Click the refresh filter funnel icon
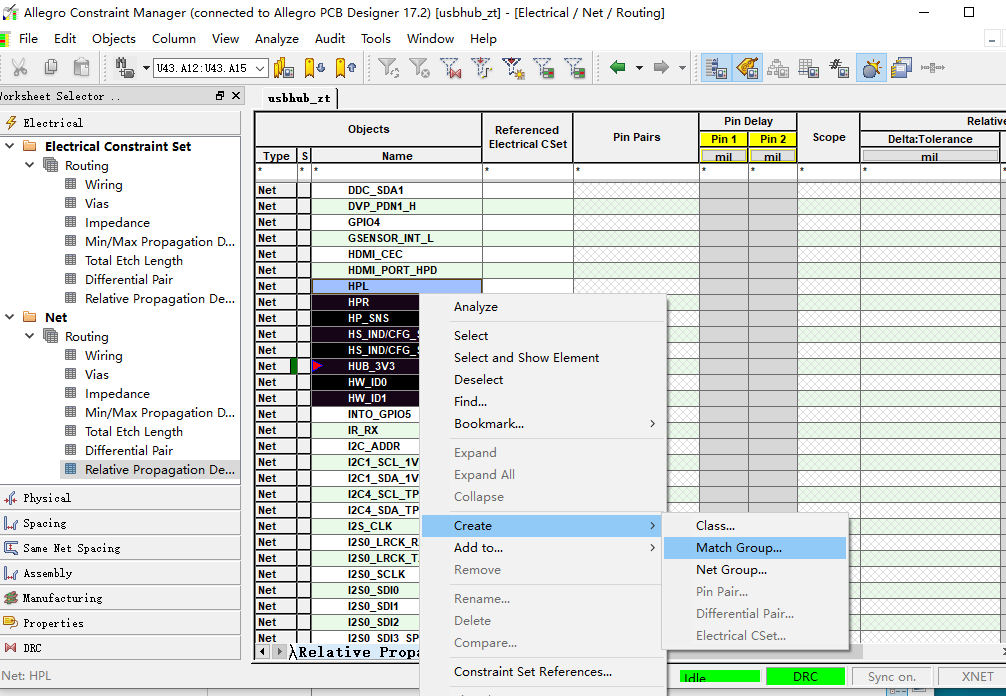Viewport: 1006px width, 696px height. point(388,67)
